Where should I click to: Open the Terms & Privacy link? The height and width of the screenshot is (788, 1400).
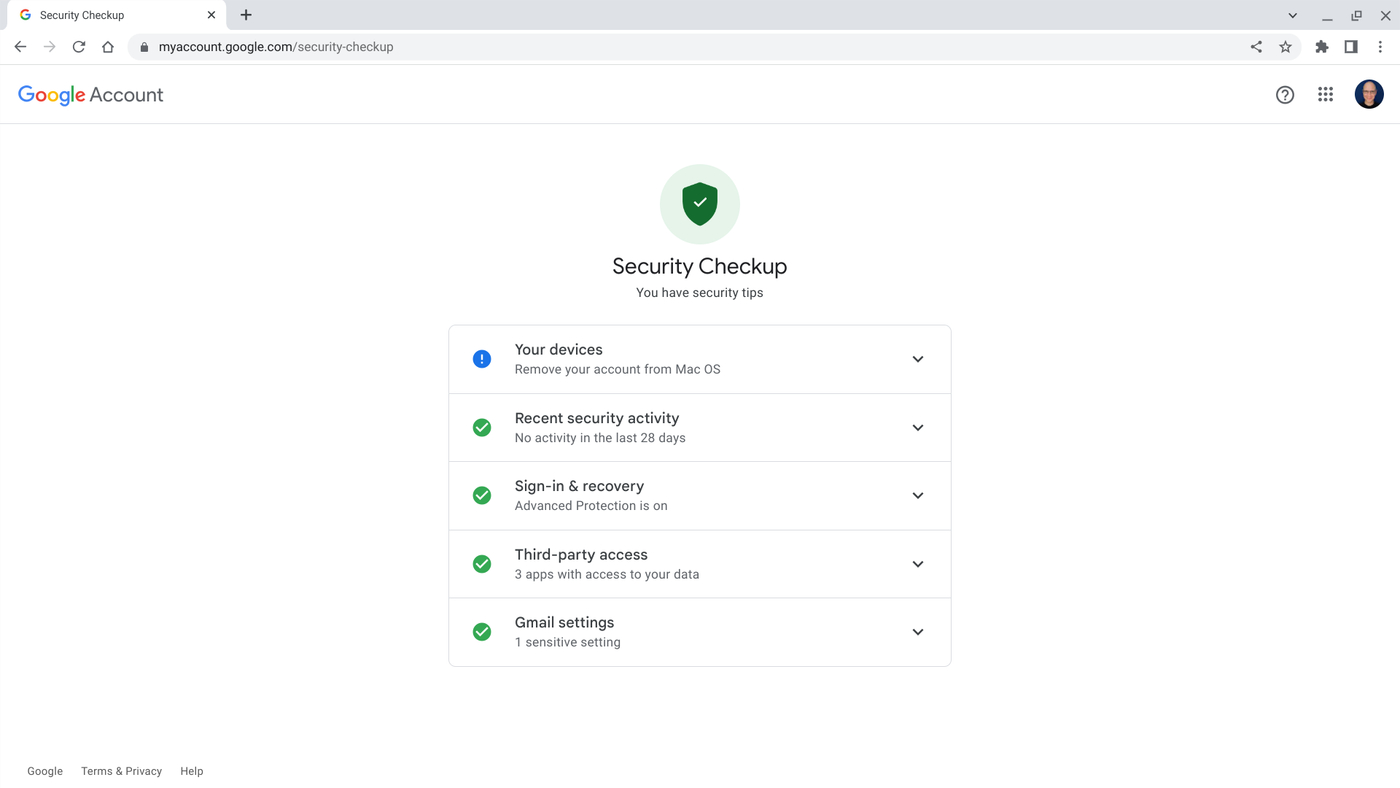pyautogui.click(x=121, y=770)
